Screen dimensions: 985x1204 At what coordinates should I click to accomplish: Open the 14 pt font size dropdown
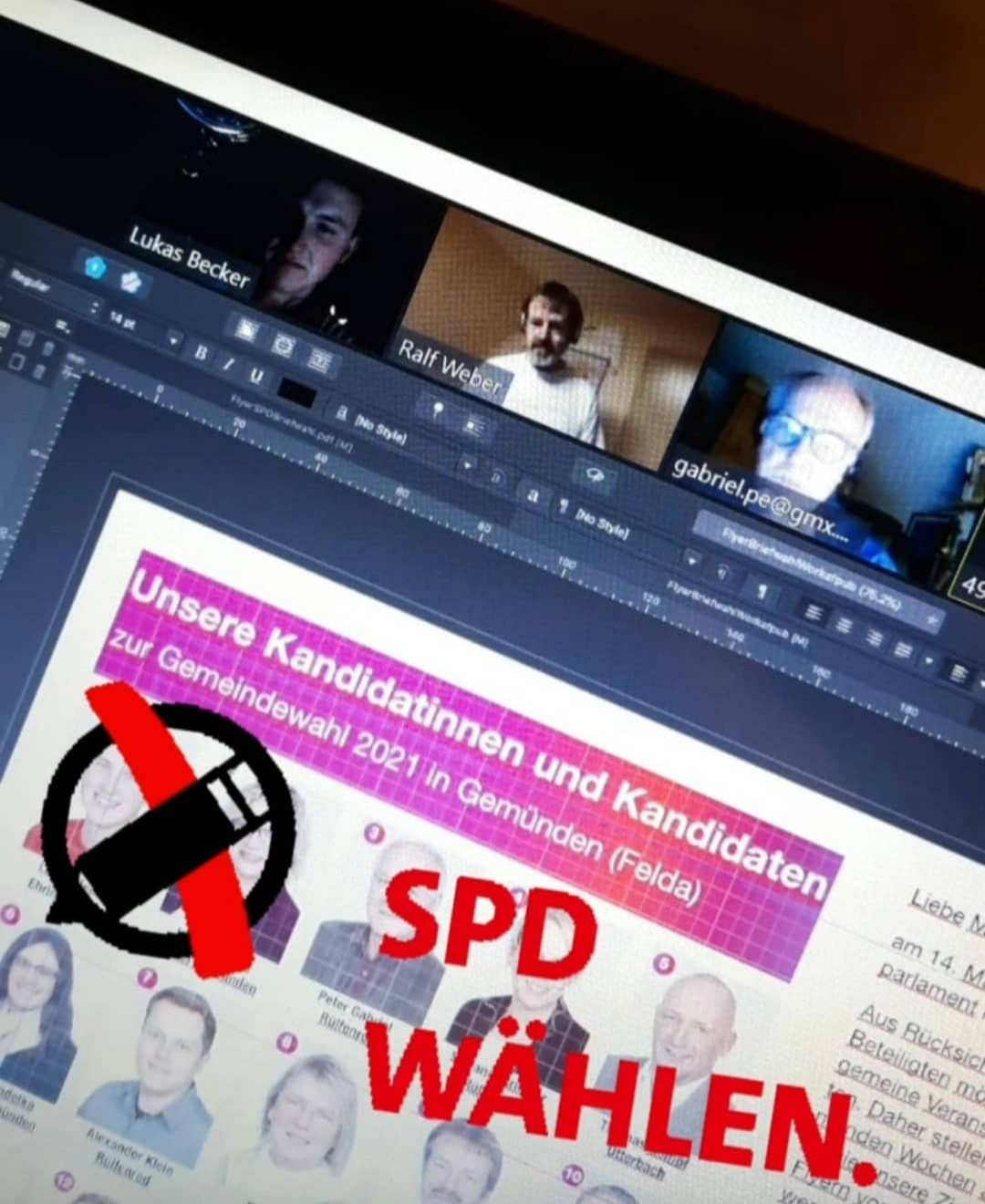173,340
